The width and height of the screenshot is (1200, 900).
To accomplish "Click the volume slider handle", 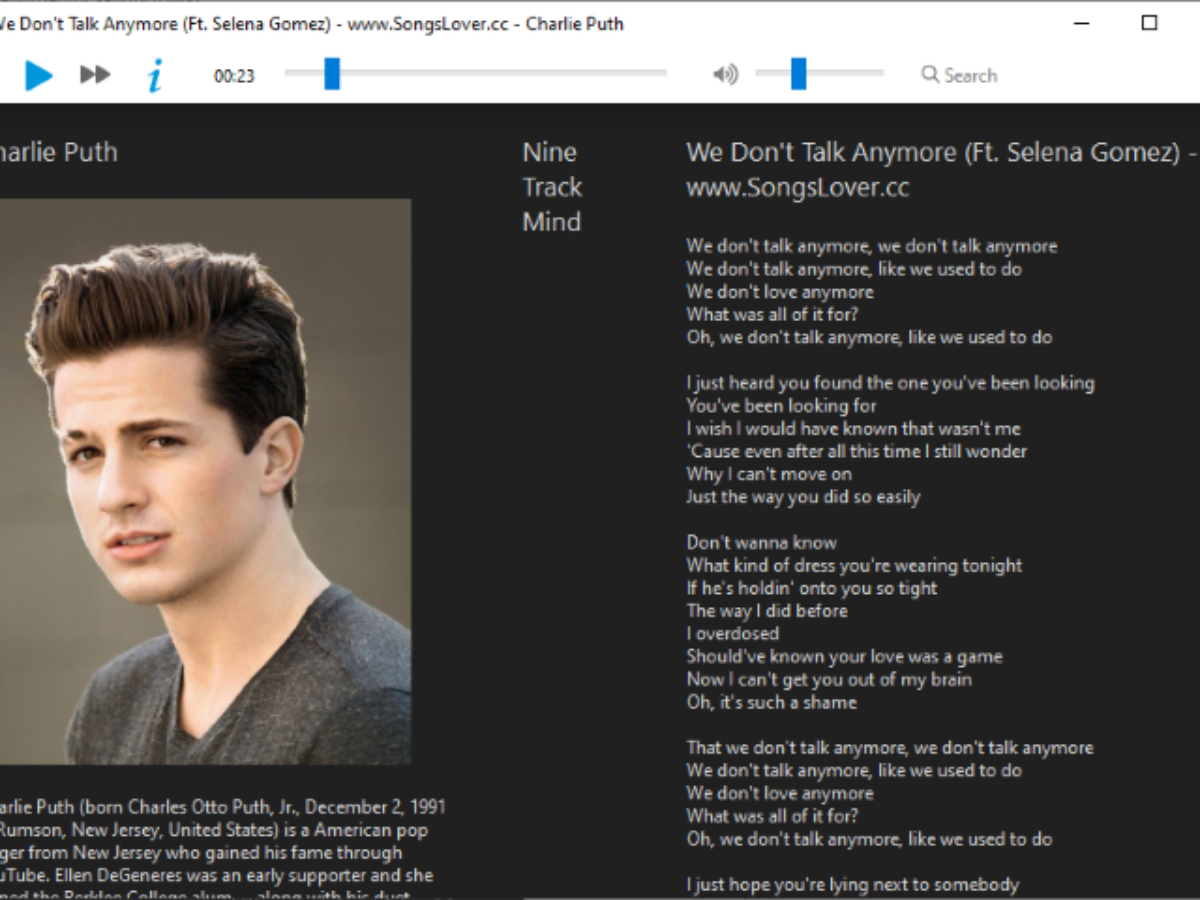I will click(x=798, y=73).
